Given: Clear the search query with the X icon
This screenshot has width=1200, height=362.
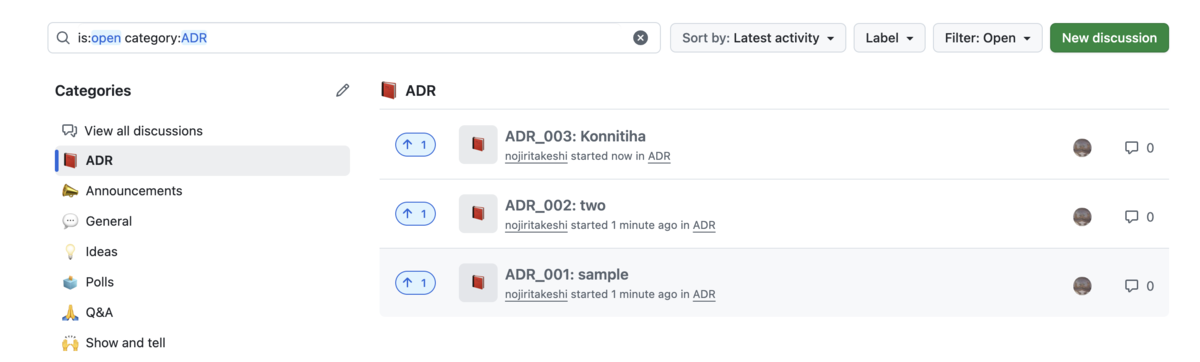Looking at the screenshot, I should (x=640, y=38).
